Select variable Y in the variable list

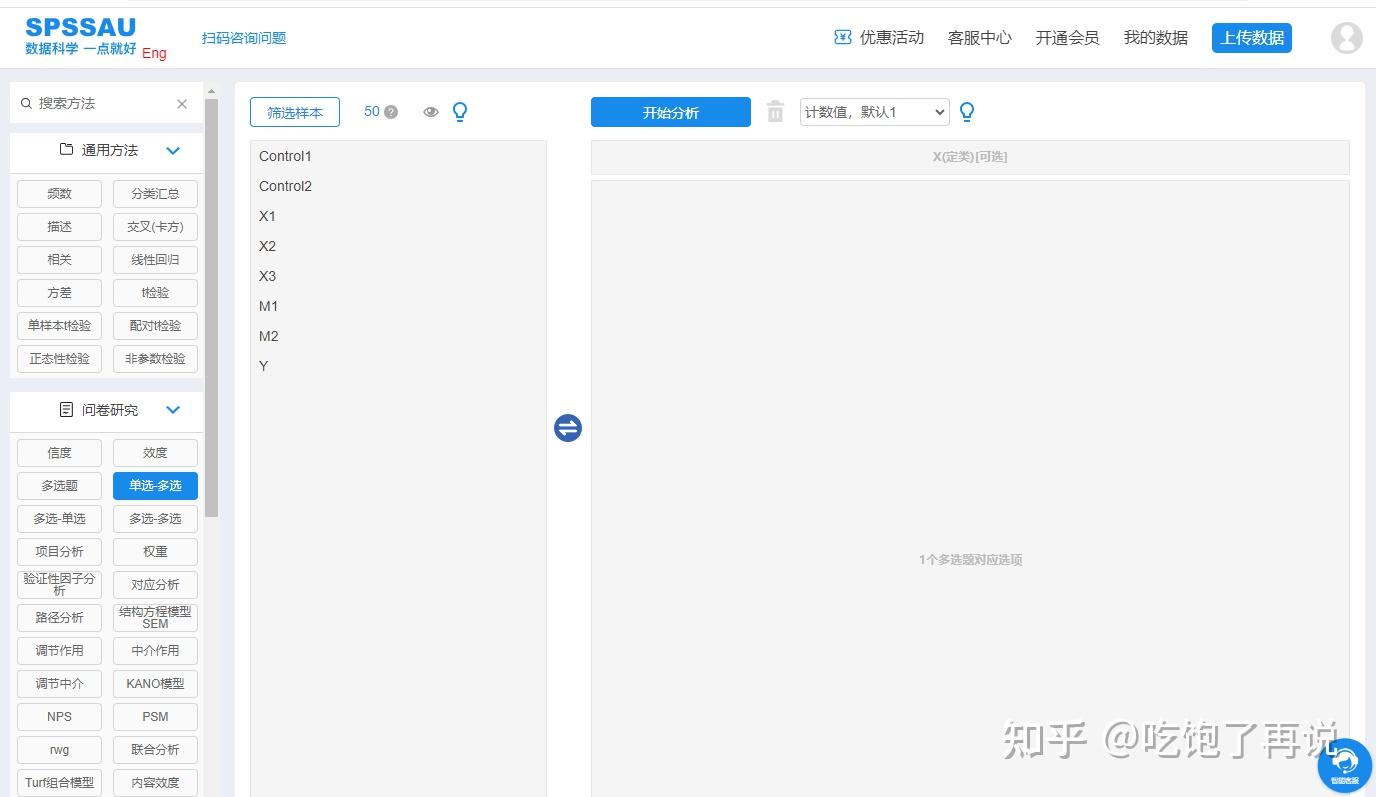pyautogui.click(x=263, y=366)
